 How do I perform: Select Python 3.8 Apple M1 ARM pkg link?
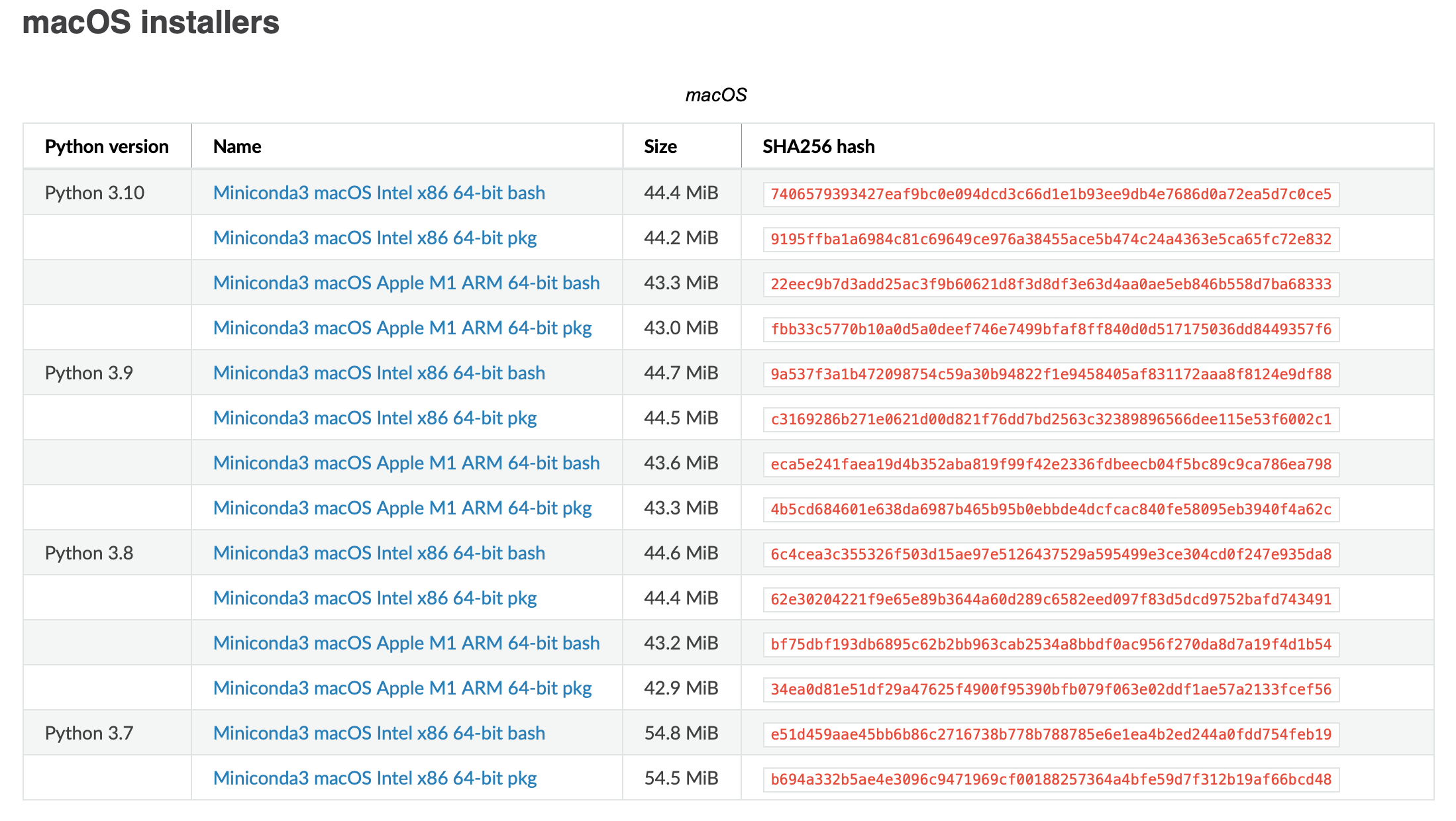[x=403, y=688]
